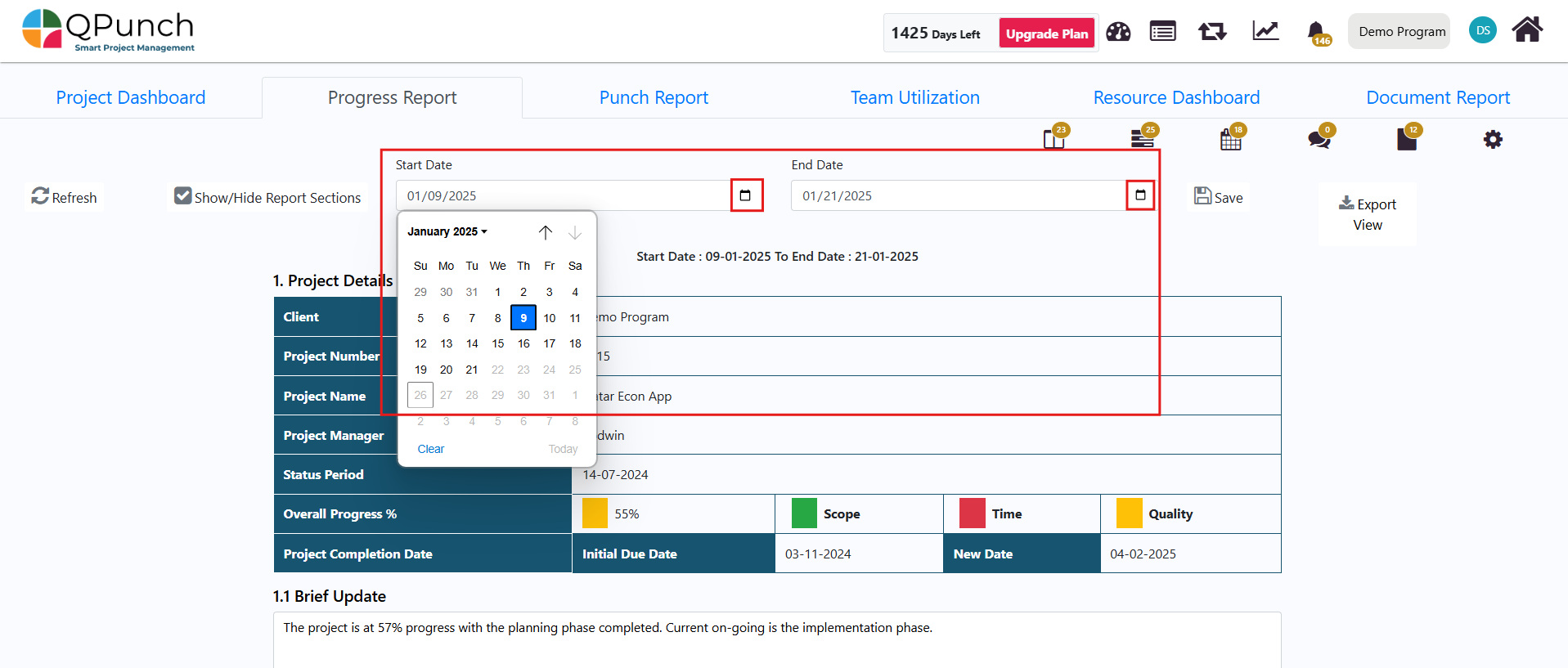The image size is (1568, 668).
Task: Go to previous month with up arrow
Action: (546, 232)
